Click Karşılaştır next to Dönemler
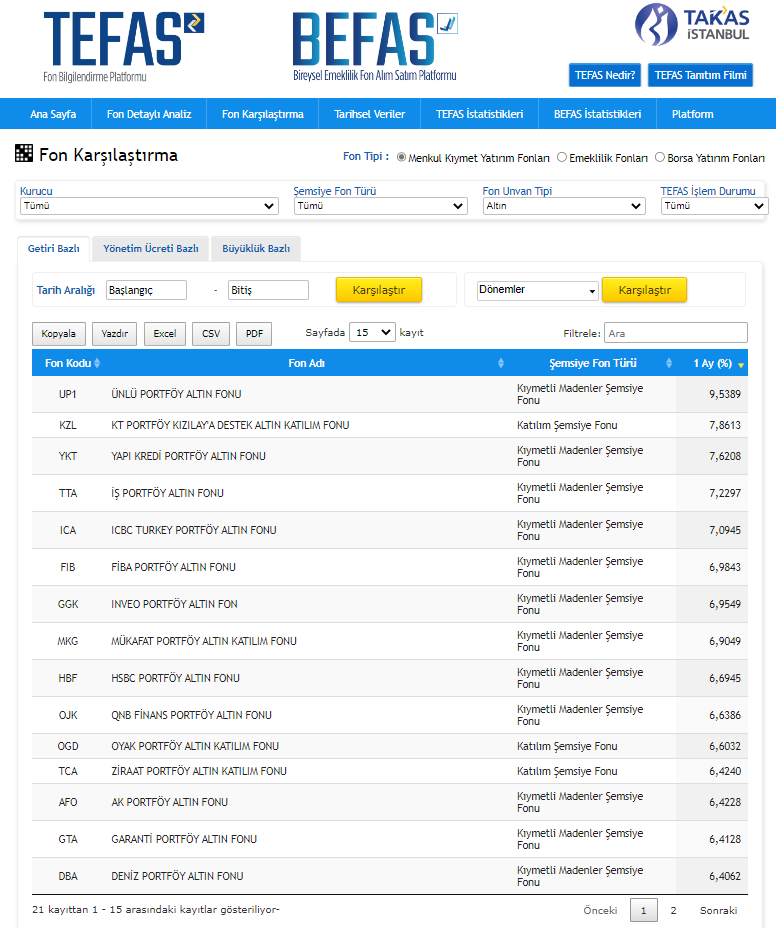 click(x=645, y=290)
